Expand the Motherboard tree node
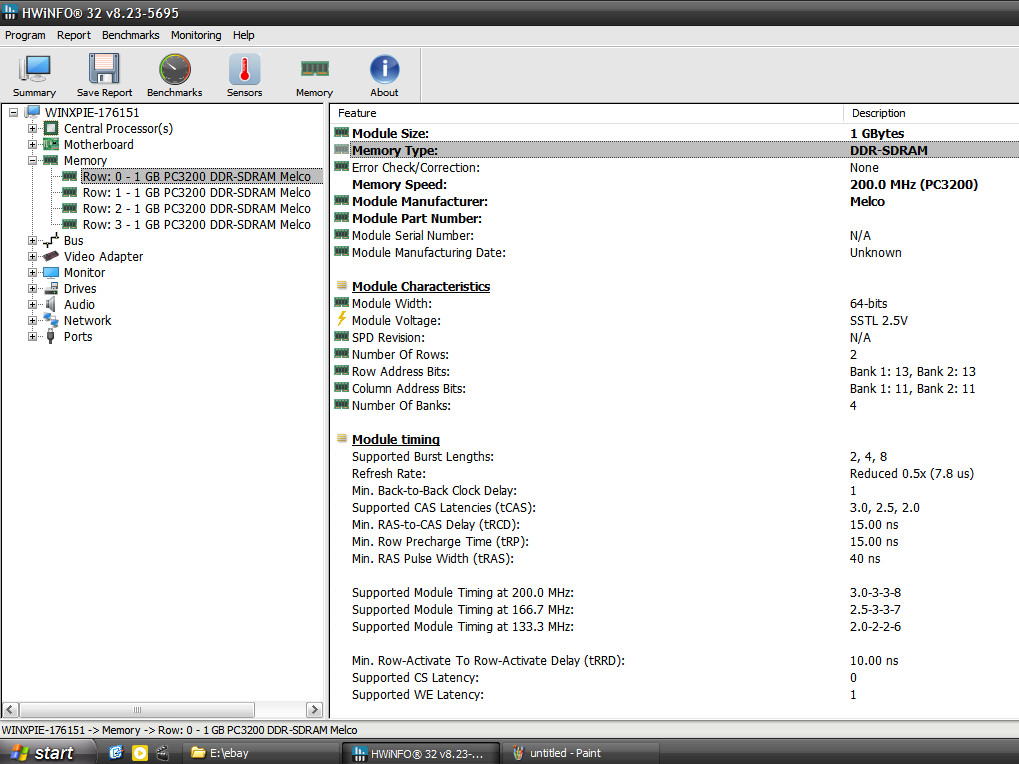 tap(33, 145)
